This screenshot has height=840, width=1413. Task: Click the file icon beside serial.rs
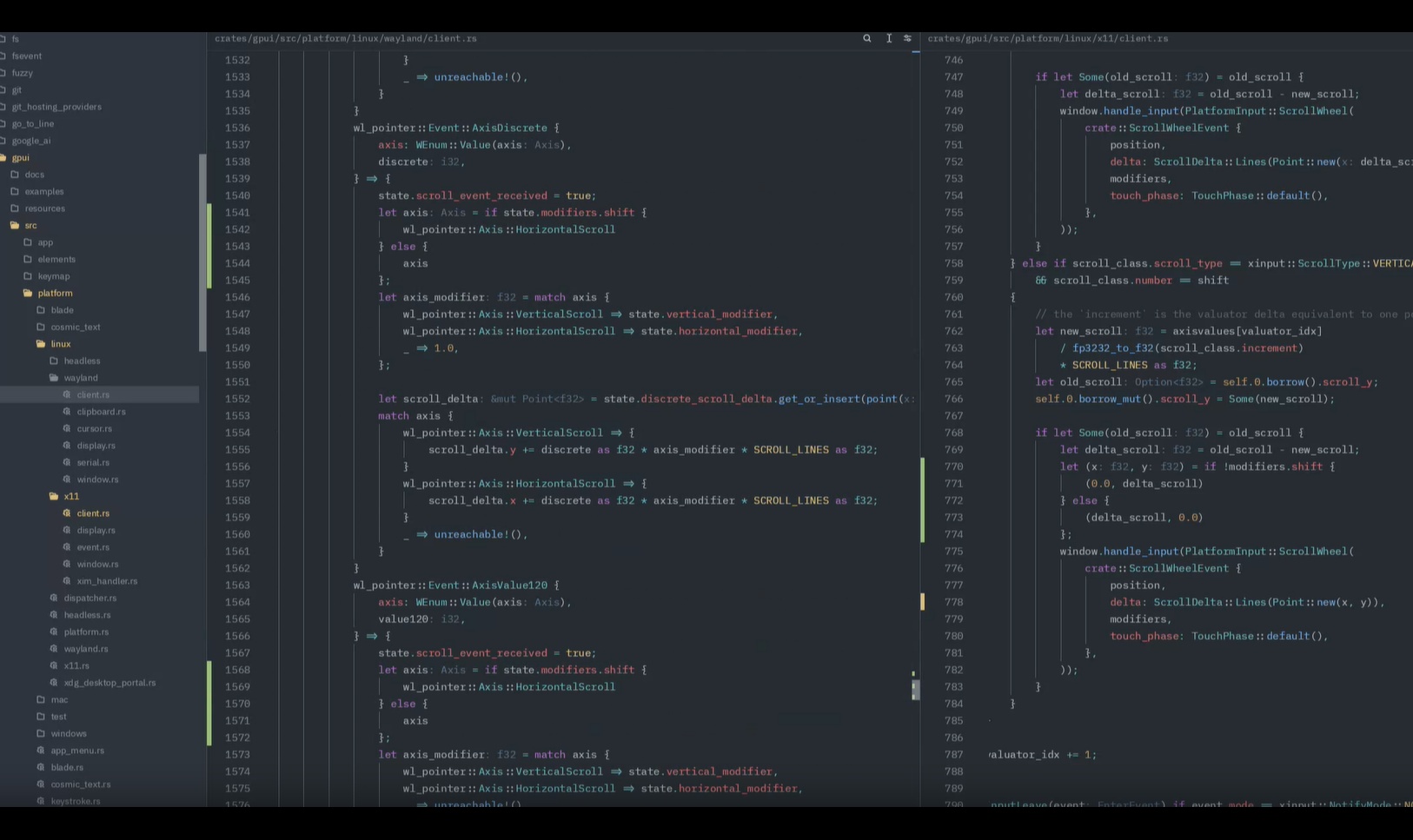click(x=67, y=462)
